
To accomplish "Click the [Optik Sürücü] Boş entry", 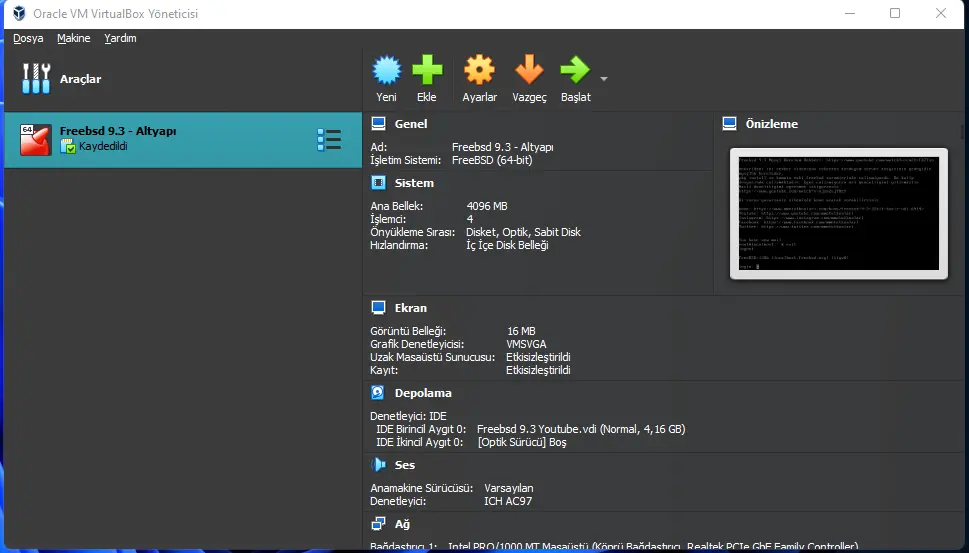I will pos(522,442).
